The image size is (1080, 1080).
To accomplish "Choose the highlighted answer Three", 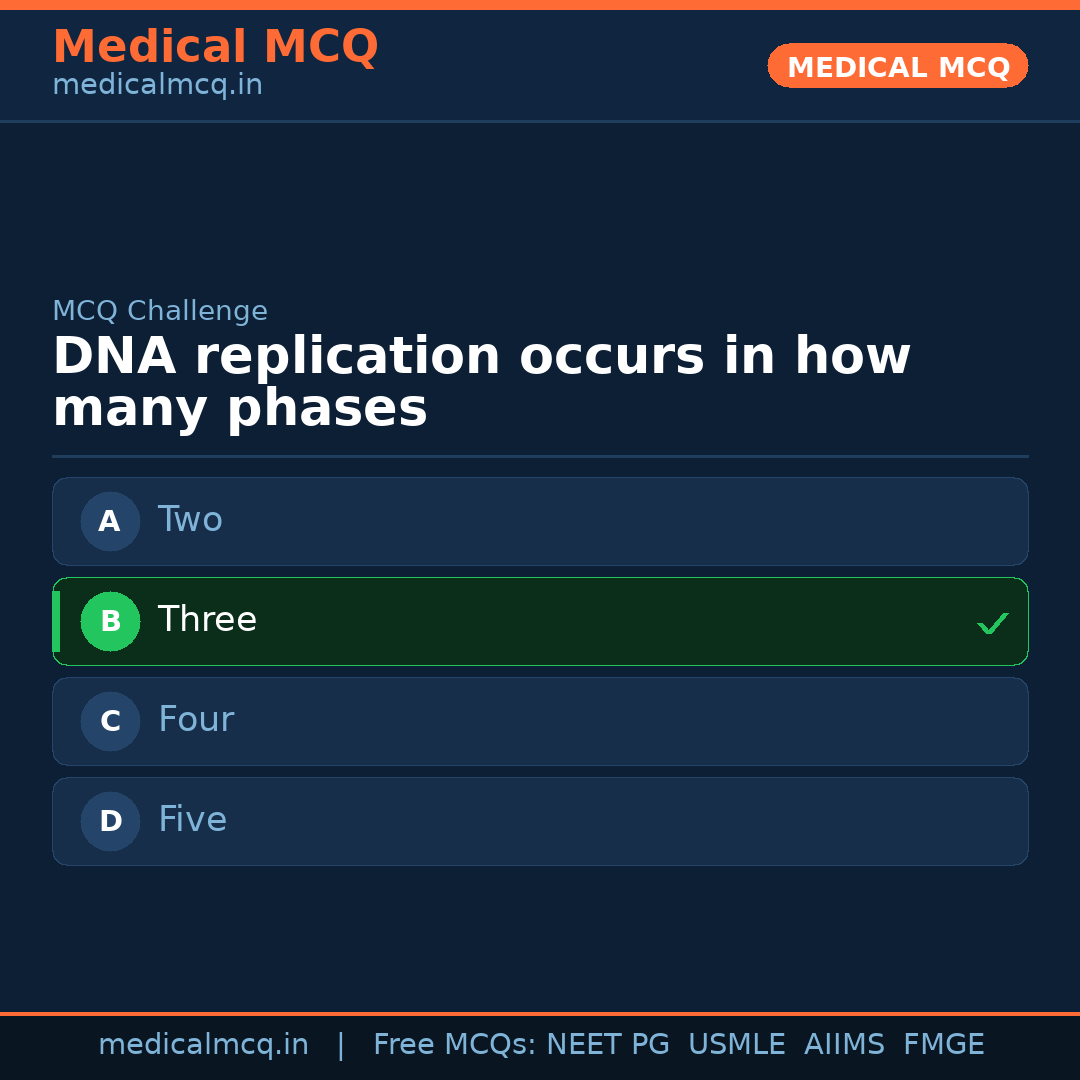I will coord(540,621).
